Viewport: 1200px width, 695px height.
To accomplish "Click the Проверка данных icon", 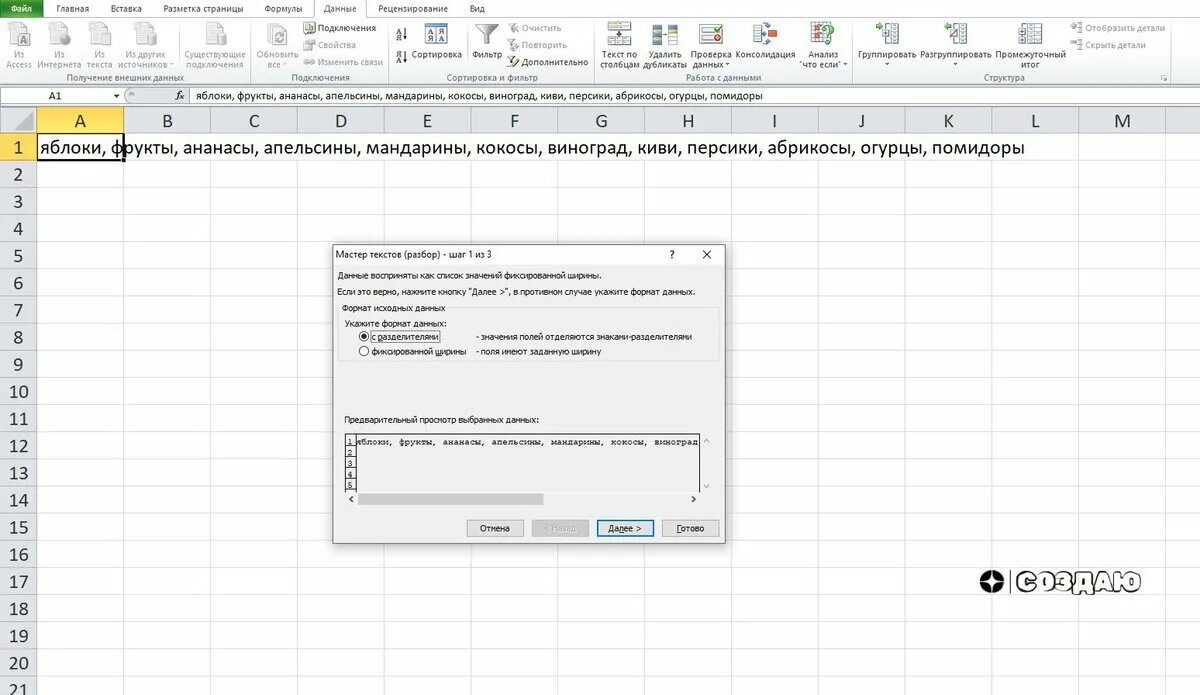I will coord(711,36).
